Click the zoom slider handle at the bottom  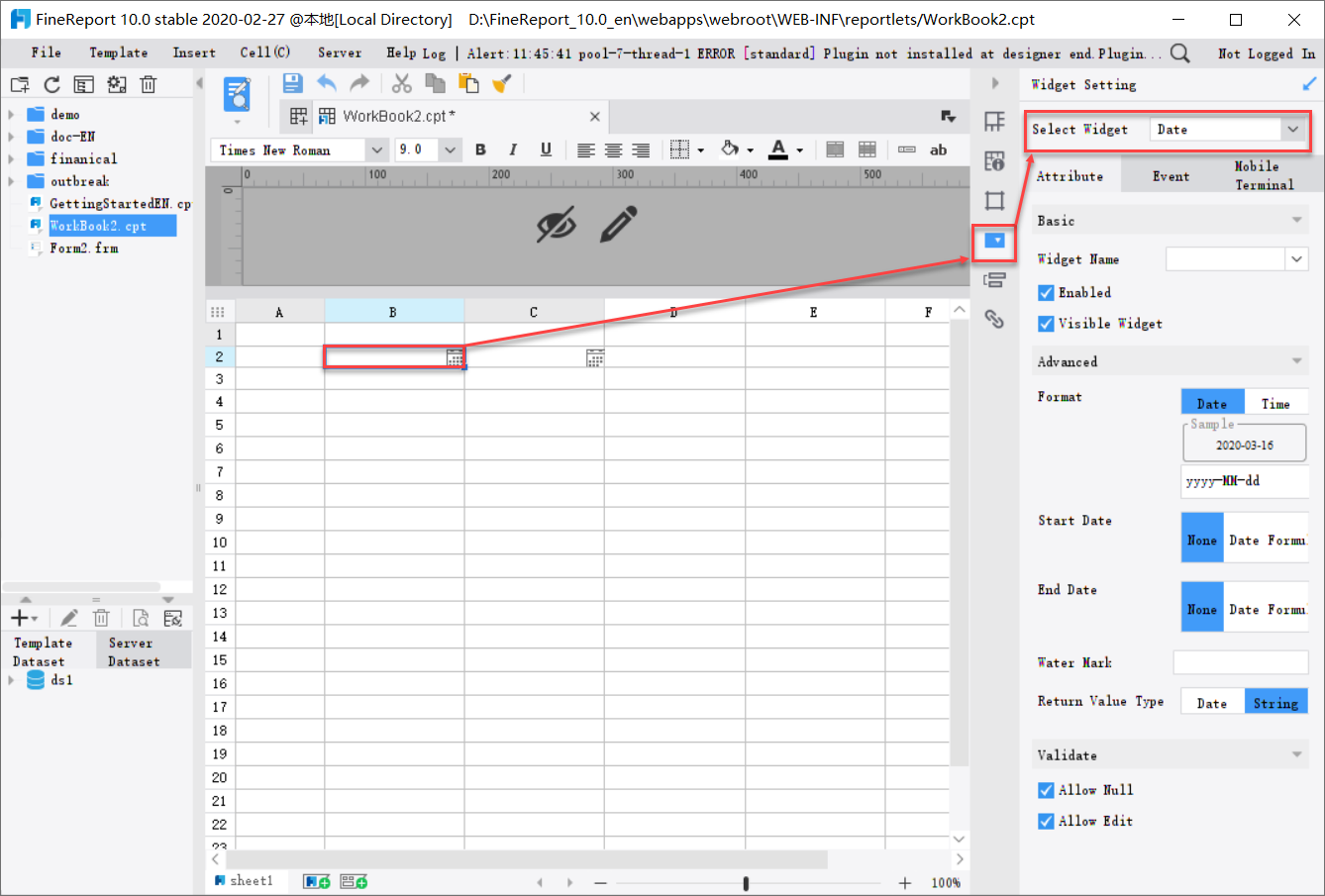tap(746, 883)
